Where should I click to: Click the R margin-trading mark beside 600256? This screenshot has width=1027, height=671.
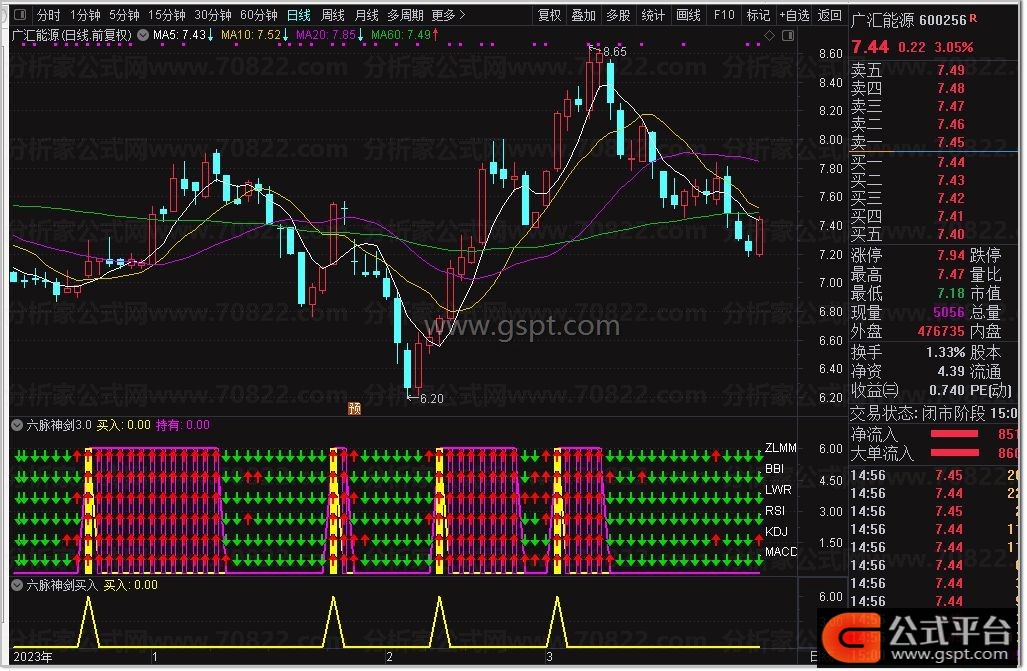[x=973, y=18]
